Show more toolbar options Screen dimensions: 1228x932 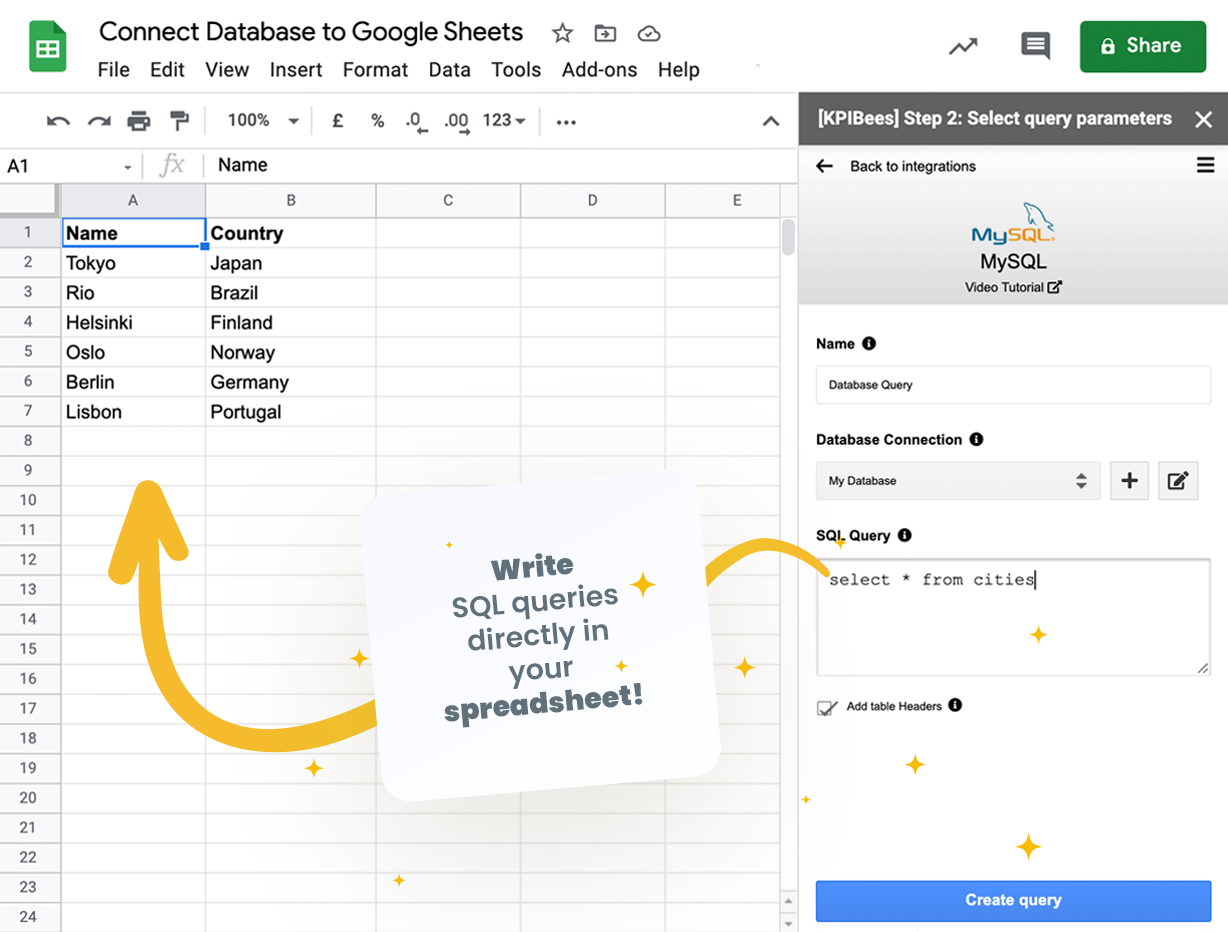566,122
